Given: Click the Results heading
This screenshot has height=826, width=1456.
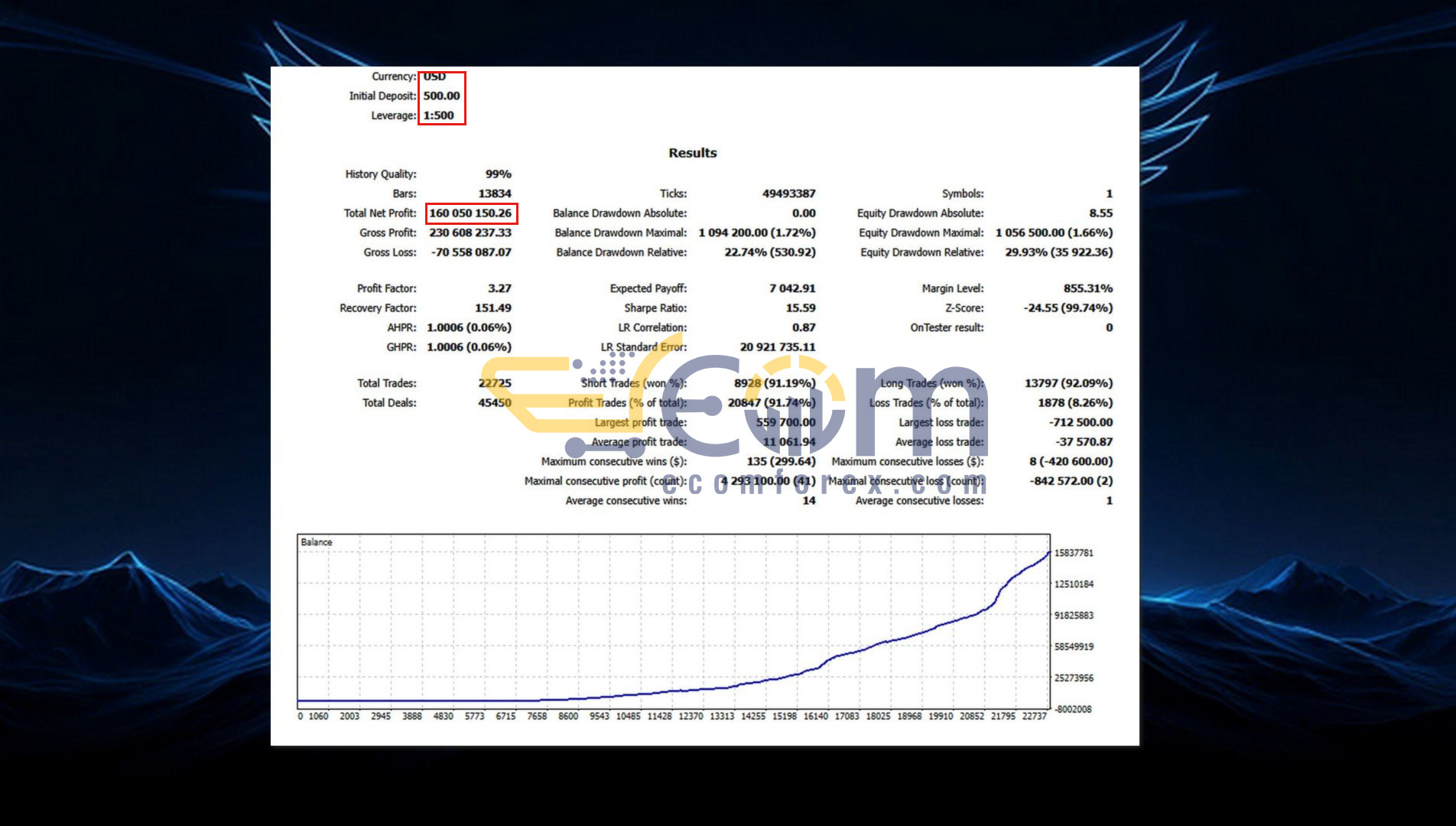Looking at the screenshot, I should click(692, 153).
